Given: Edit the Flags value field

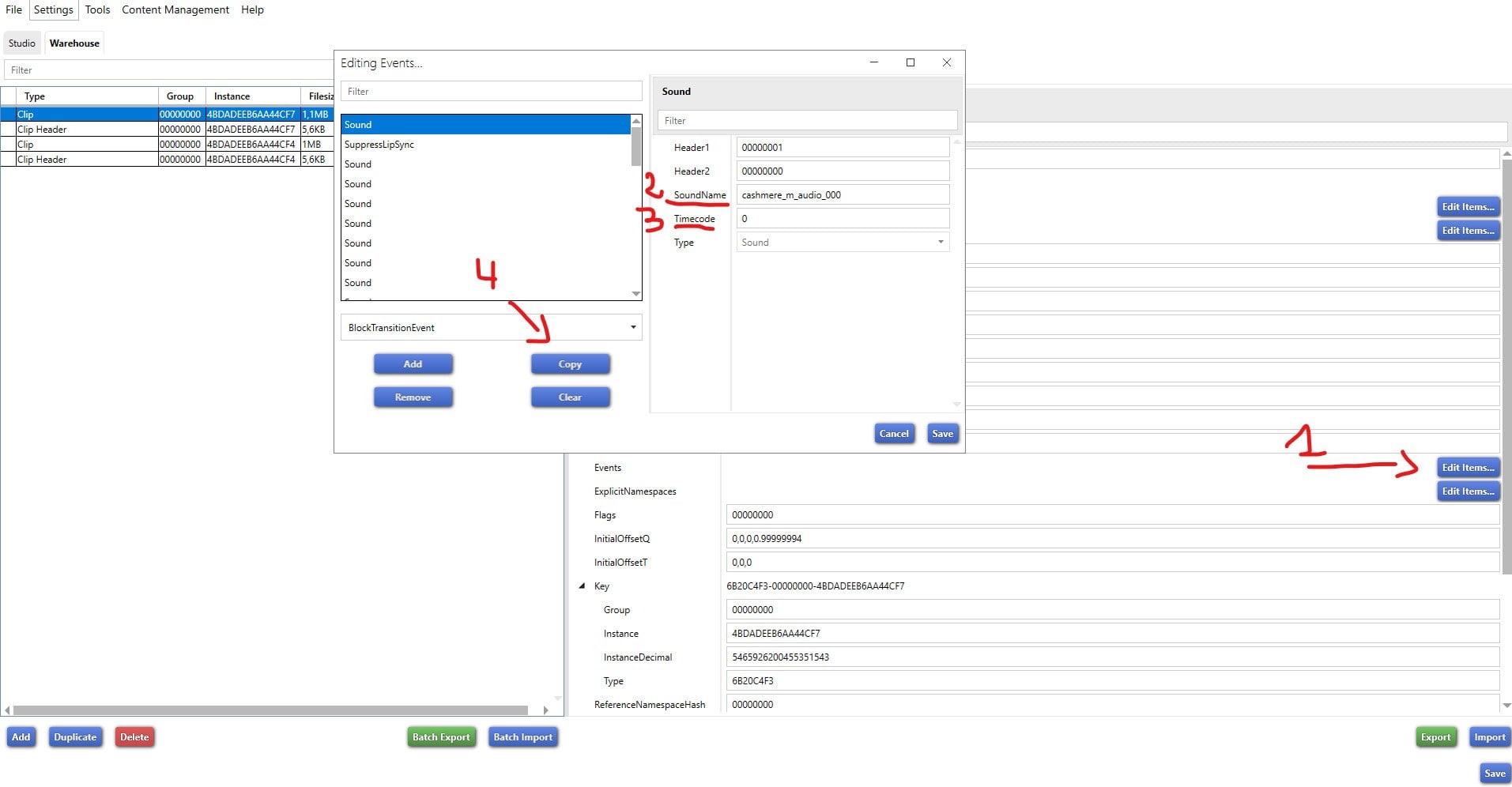Looking at the screenshot, I should pyautogui.click(x=1112, y=515).
